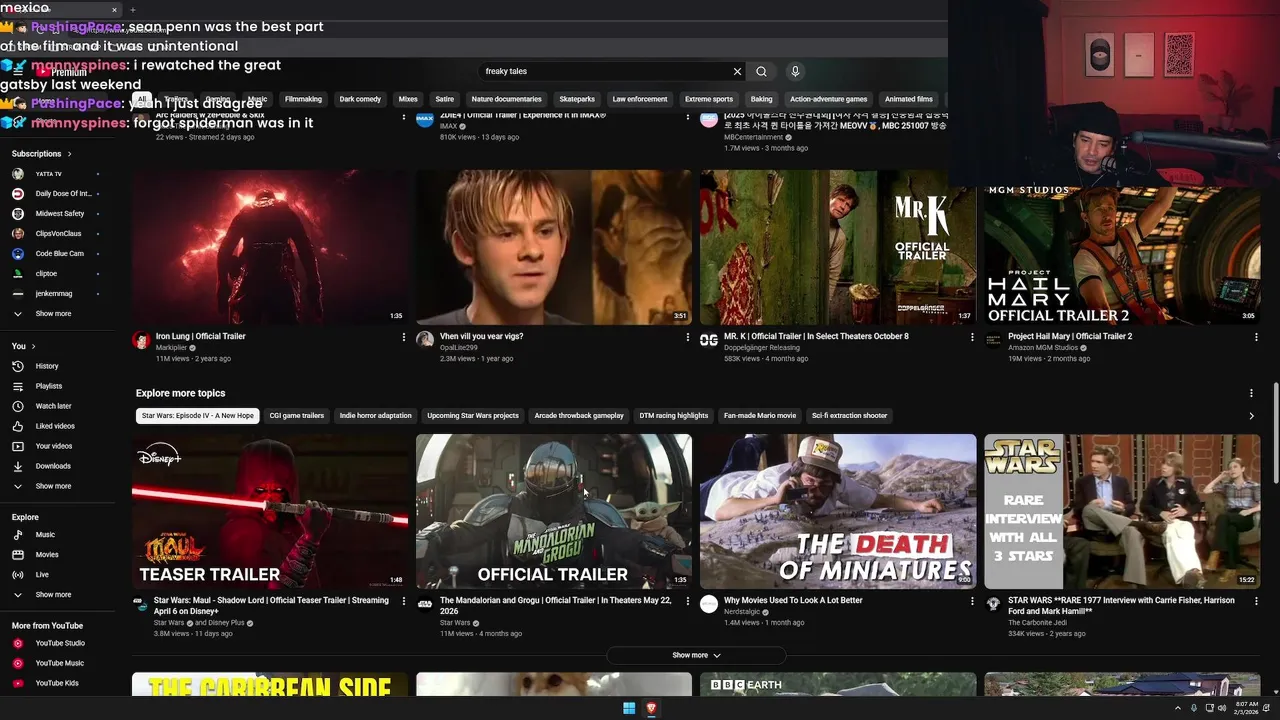Open History from the sidebar
Screen dimensions: 1280x720
pyautogui.click(x=47, y=366)
